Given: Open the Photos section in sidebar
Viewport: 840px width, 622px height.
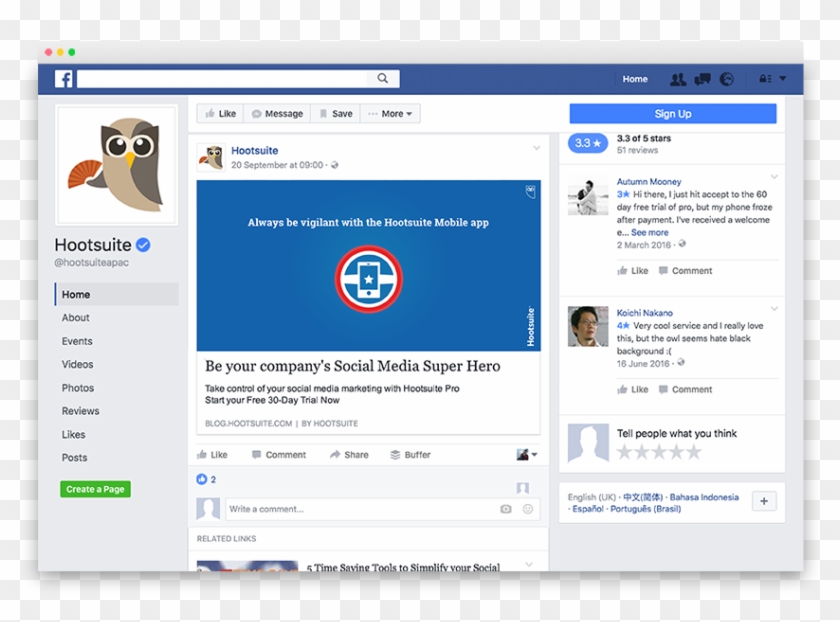Looking at the screenshot, I should coord(78,388).
